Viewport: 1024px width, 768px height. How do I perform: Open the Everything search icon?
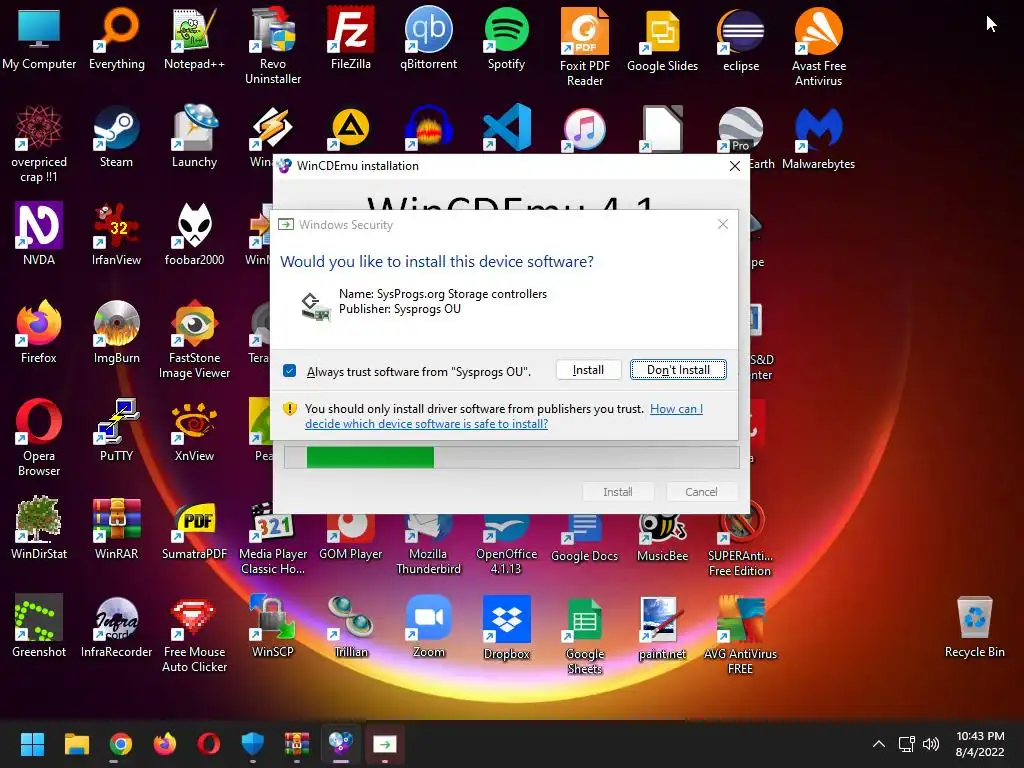tap(117, 39)
